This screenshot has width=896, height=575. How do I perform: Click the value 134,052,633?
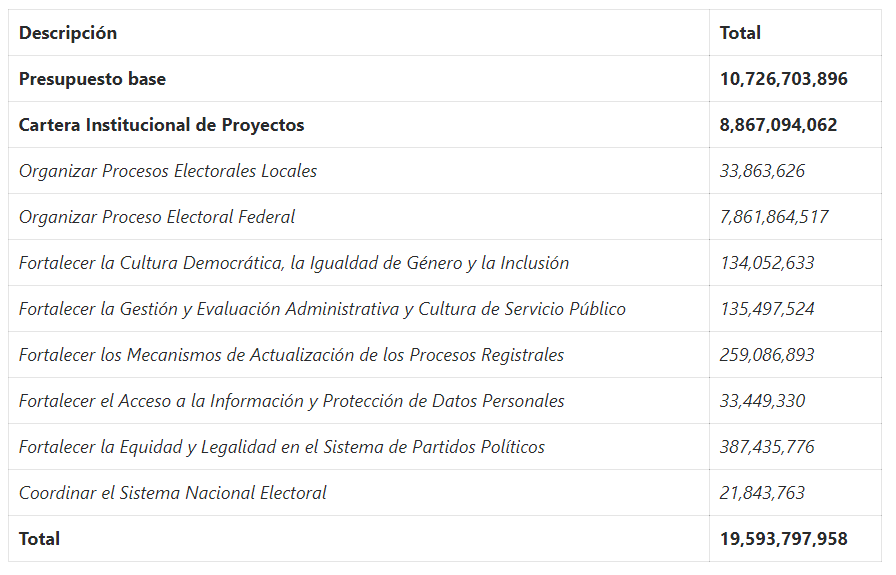click(767, 263)
